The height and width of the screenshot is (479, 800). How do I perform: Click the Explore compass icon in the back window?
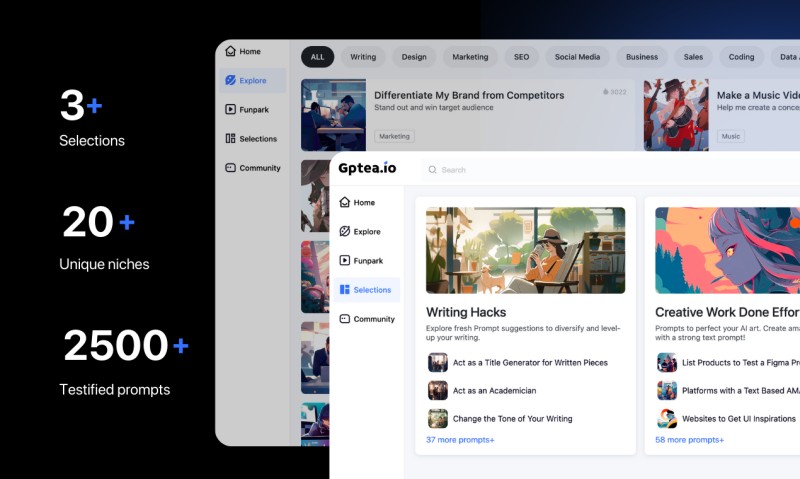point(231,80)
